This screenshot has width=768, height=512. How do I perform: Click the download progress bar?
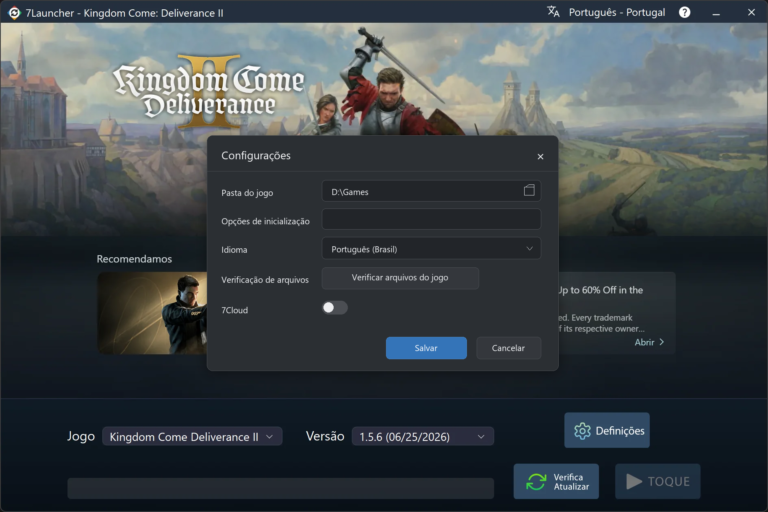pyautogui.click(x=281, y=488)
